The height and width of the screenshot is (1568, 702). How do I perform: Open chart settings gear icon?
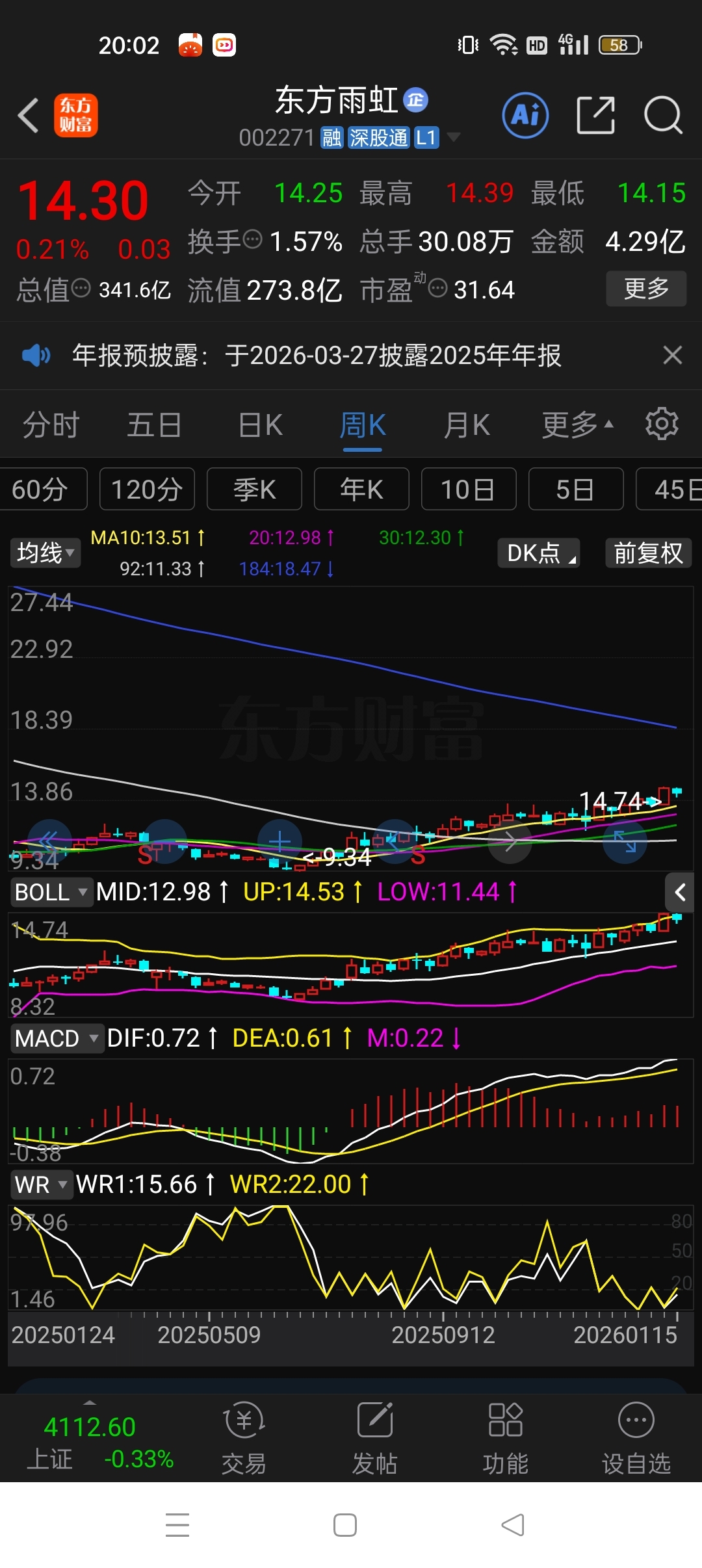(x=662, y=424)
